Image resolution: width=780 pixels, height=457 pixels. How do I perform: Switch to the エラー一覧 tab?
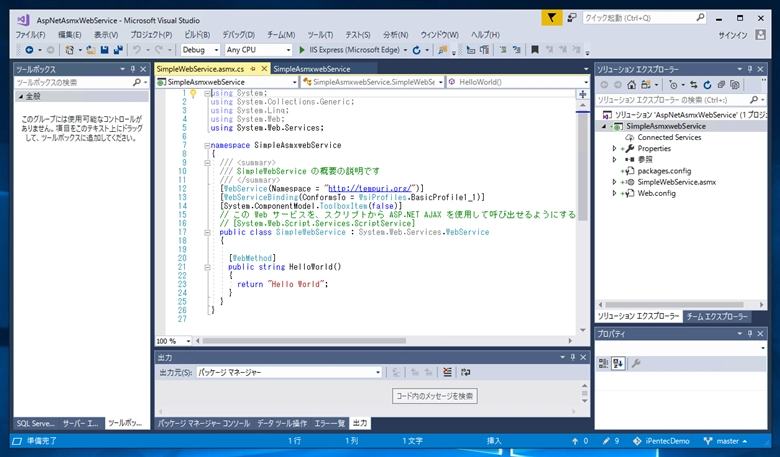(329, 423)
